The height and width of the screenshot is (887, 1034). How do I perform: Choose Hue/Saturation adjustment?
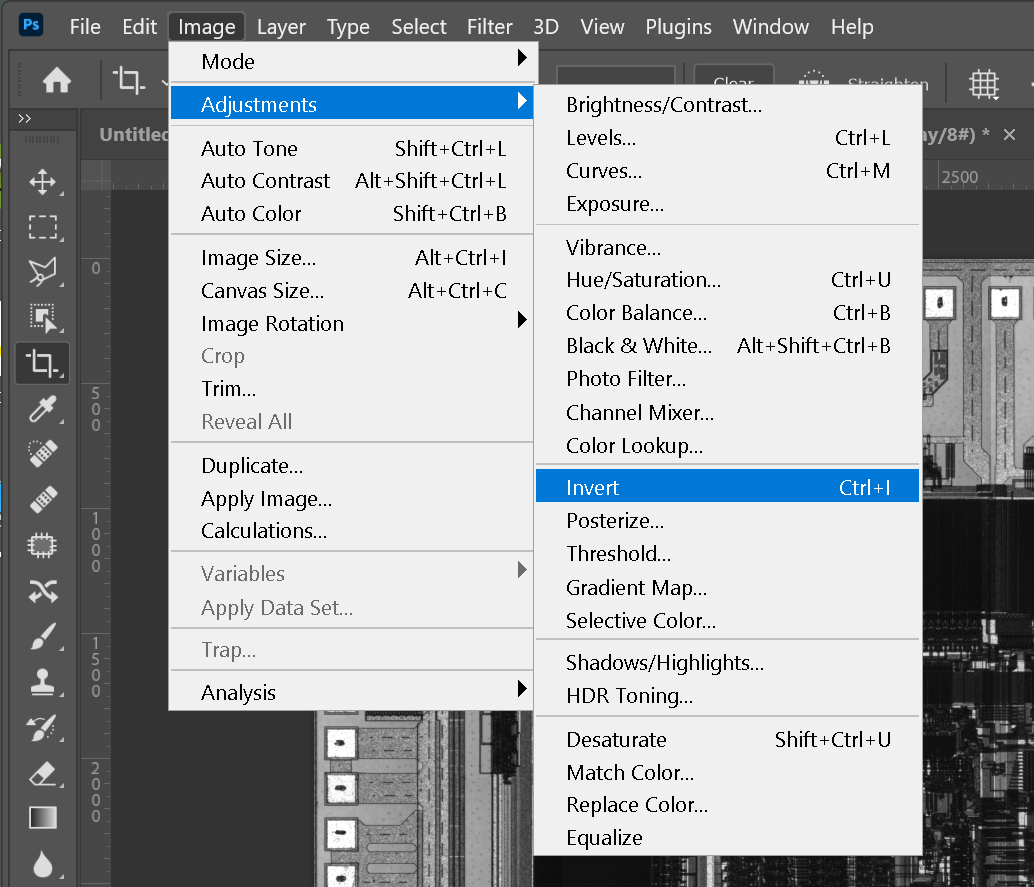tap(727, 280)
